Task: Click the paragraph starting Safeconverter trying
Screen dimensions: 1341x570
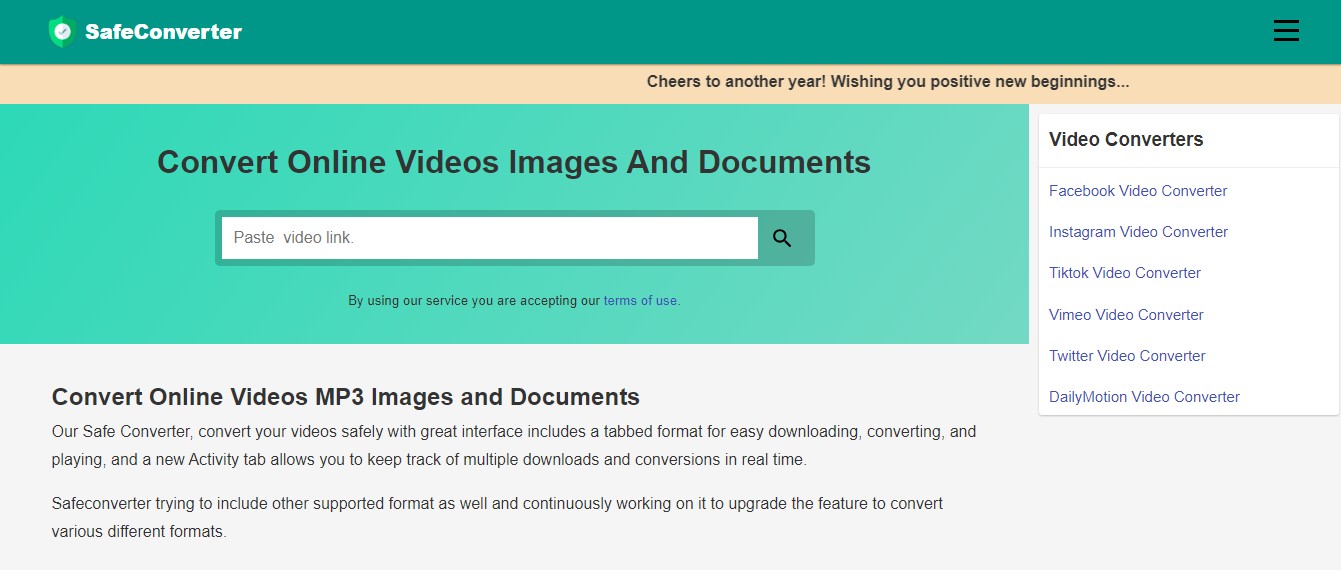Action: click(x=497, y=517)
